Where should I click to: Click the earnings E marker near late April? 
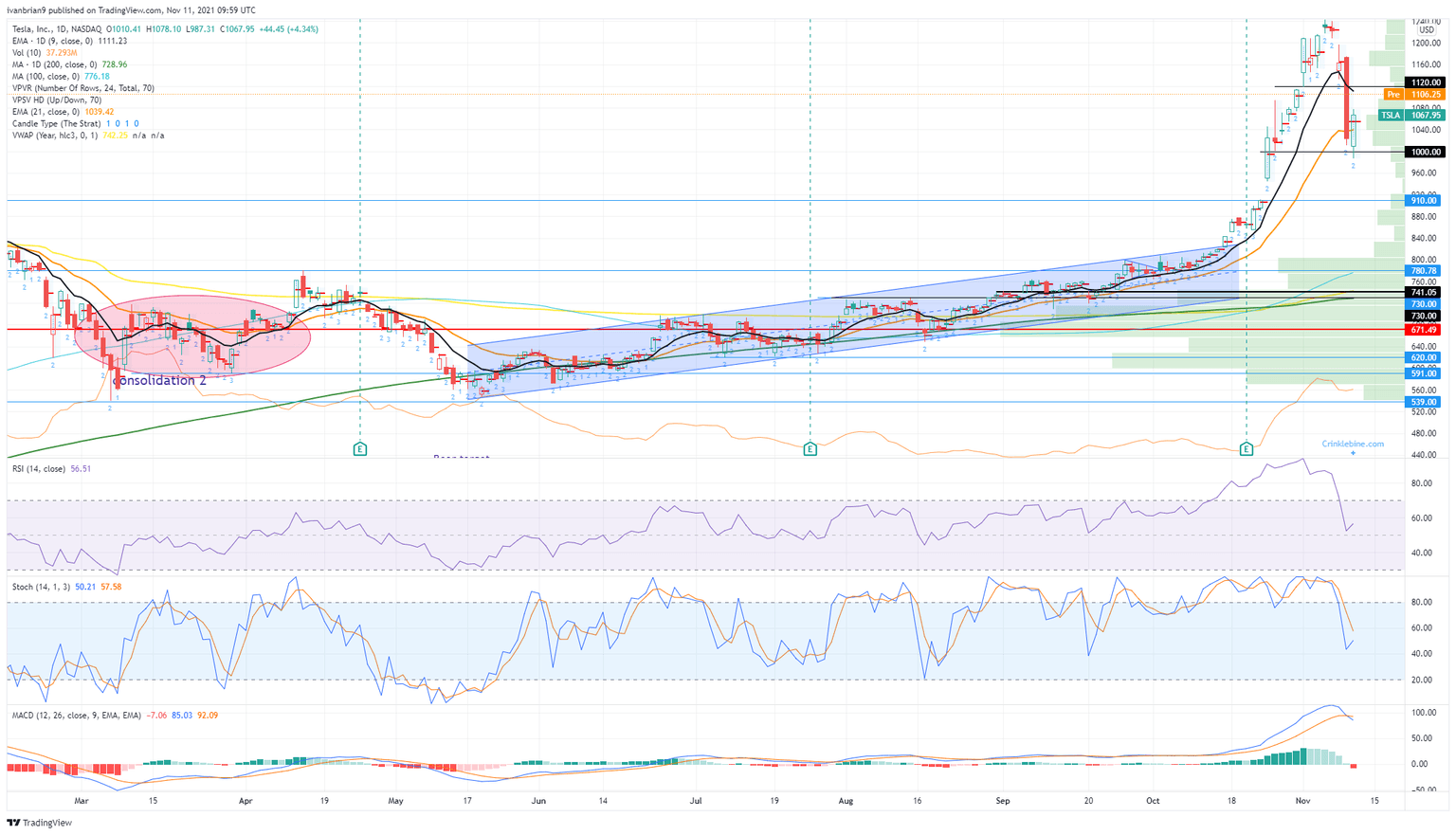[x=360, y=448]
